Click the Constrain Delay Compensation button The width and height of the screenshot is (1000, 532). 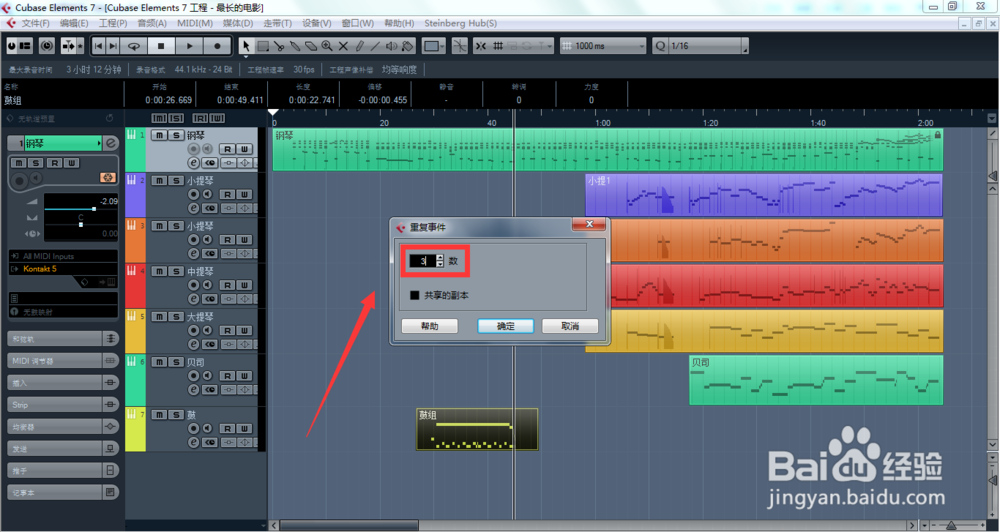tap(47, 46)
